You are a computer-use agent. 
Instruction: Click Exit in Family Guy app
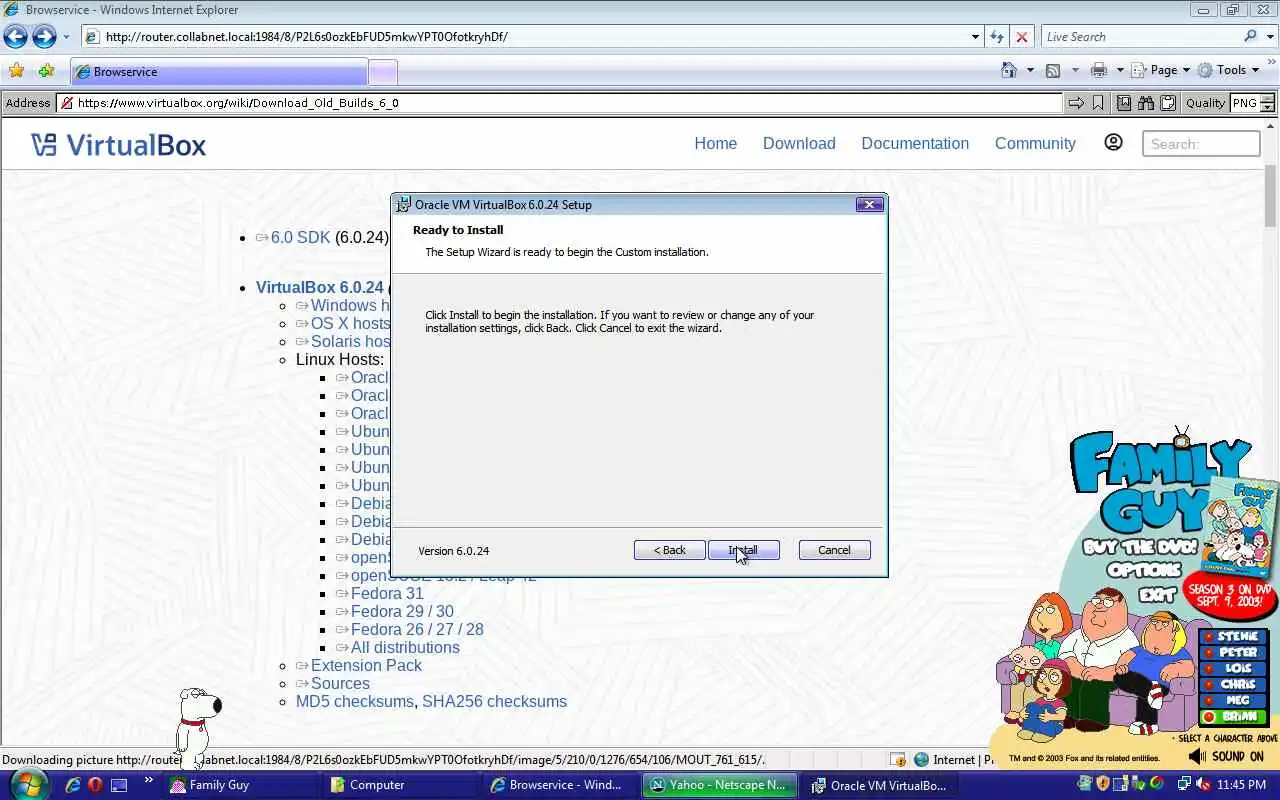click(x=1158, y=593)
